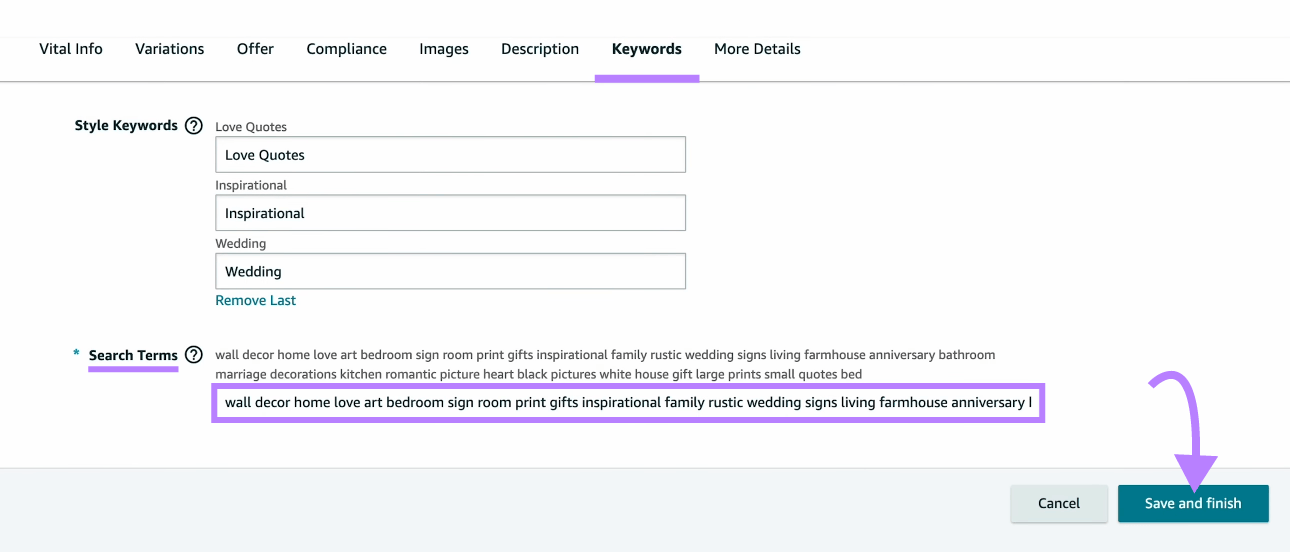Click the Remove Last link
This screenshot has height=552, width=1290.
pos(255,300)
